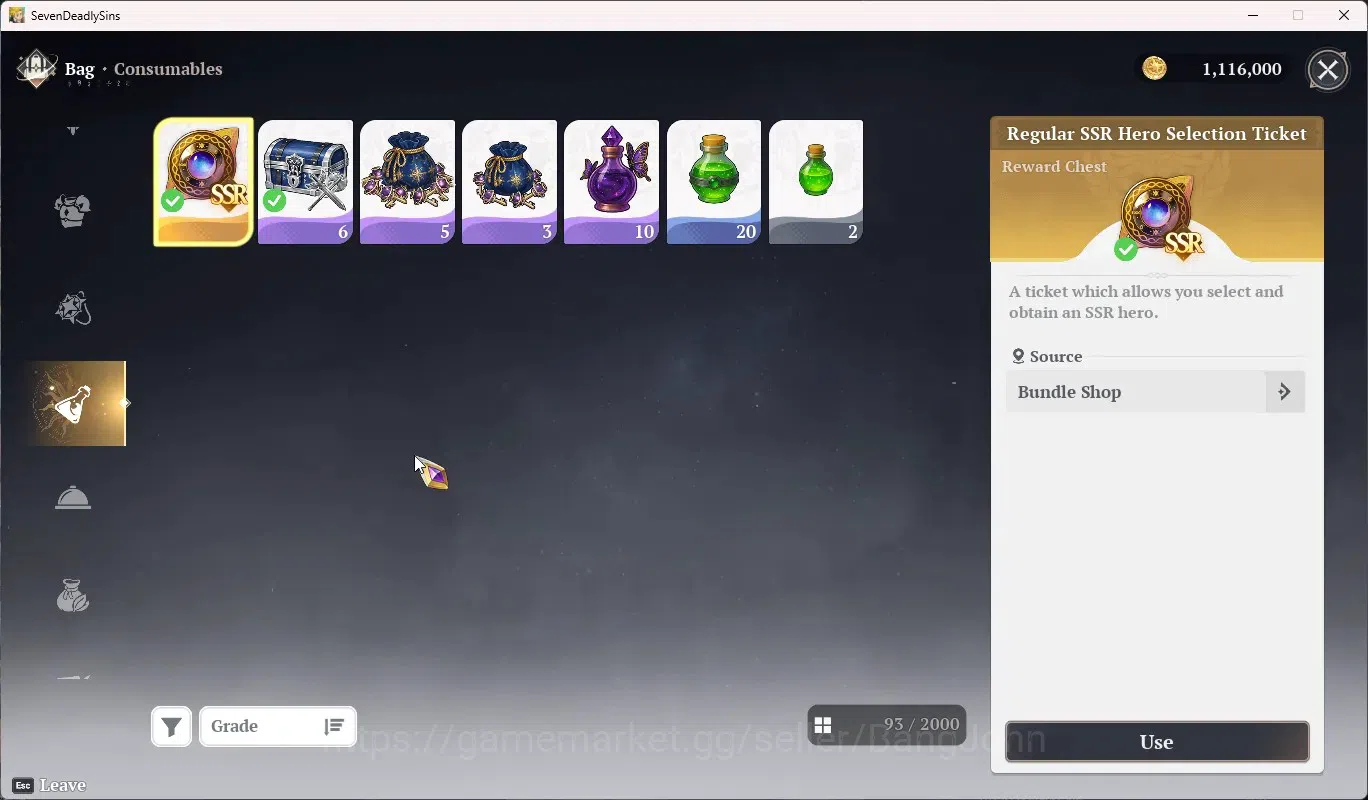This screenshot has height=800, width=1368.
Task: Select the flower pouch item with quantity 5
Action: pyautogui.click(x=407, y=182)
